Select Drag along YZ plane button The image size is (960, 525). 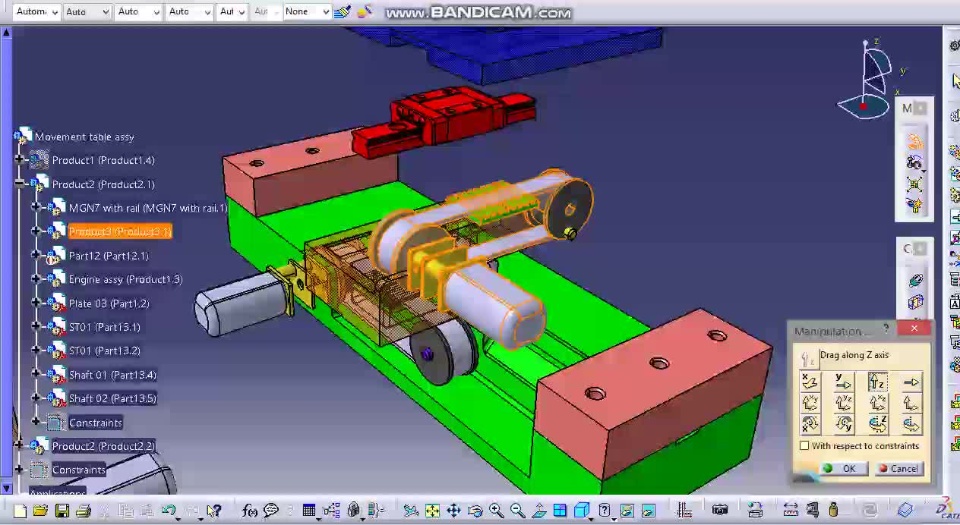pyautogui.click(x=844, y=403)
